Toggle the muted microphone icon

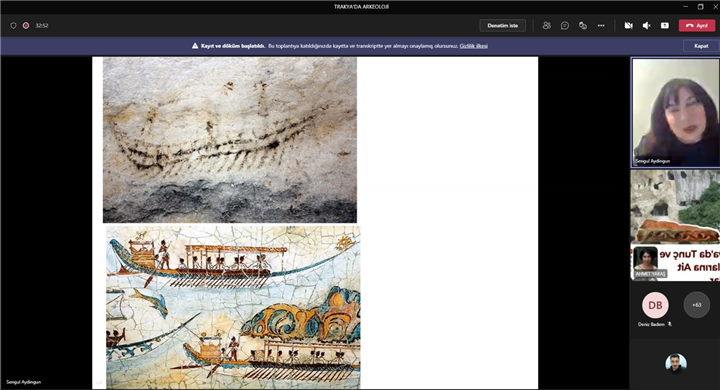[647, 26]
